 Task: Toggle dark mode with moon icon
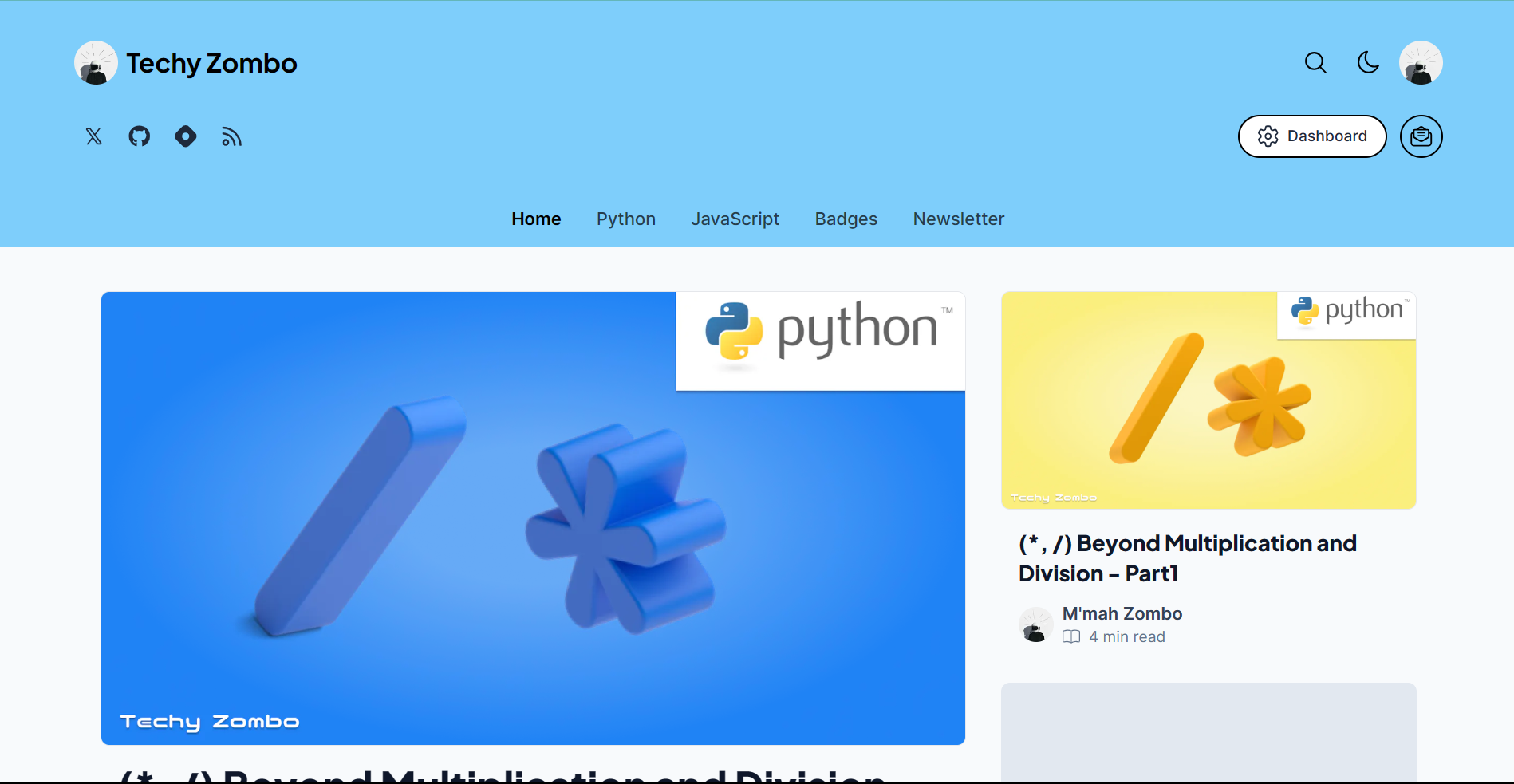[1368, 63]
